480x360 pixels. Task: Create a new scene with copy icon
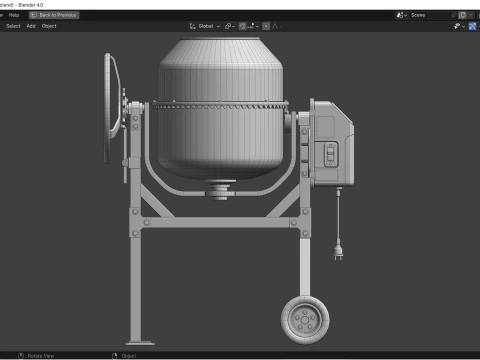coord(462,15)
